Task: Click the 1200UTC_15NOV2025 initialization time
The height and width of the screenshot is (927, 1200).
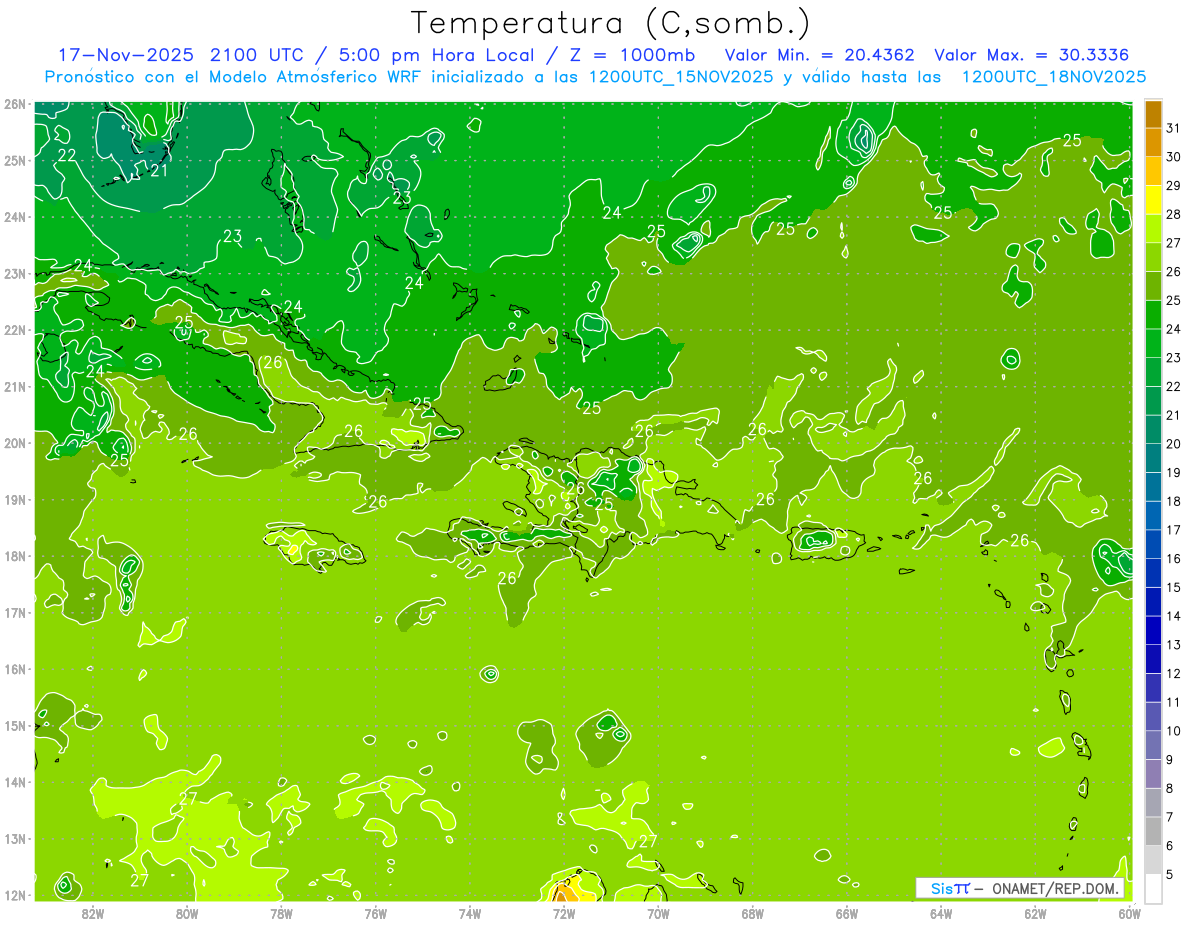Action: pos(681,76)
